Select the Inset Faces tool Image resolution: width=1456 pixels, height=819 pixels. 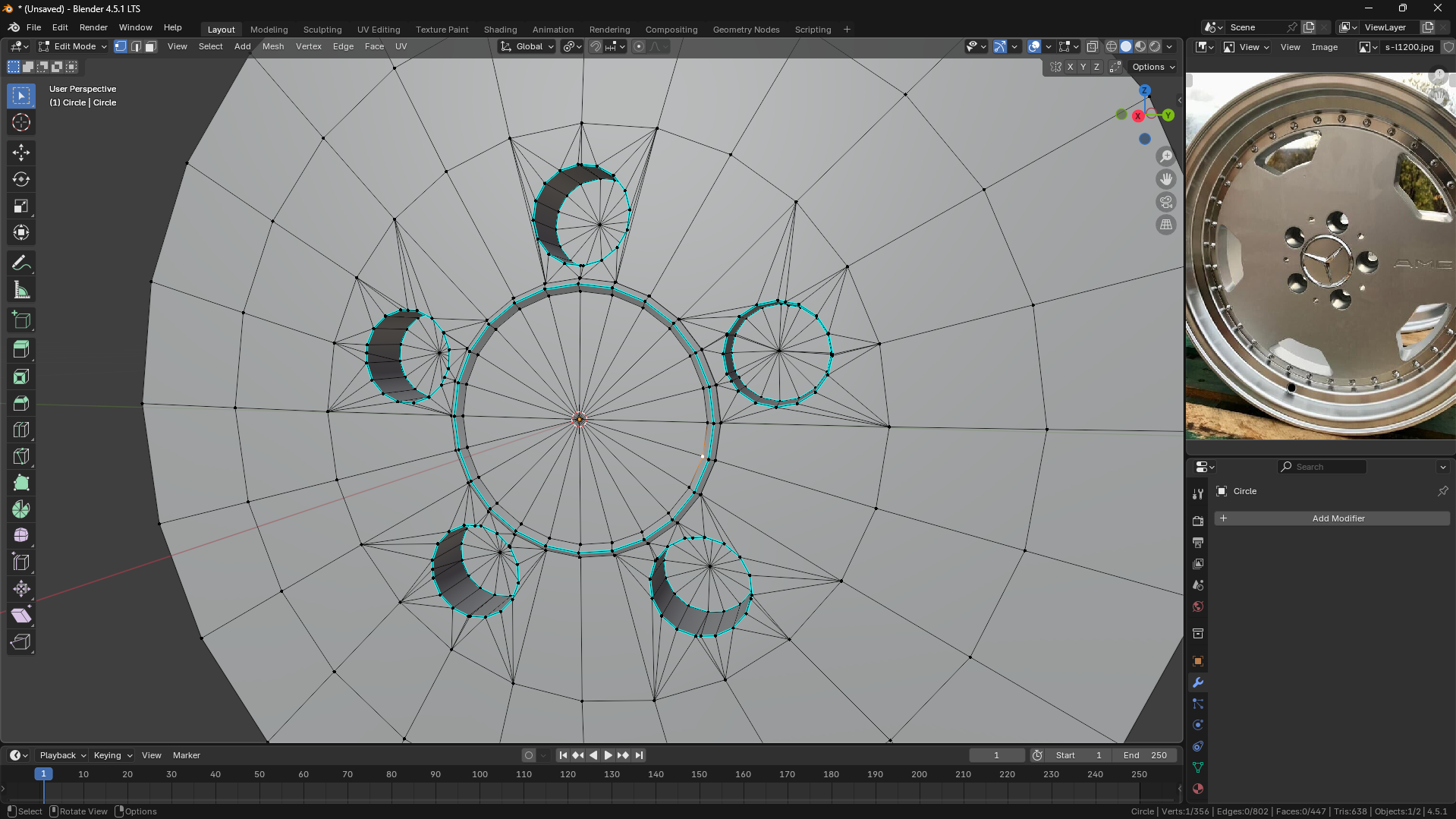(21, 376)
